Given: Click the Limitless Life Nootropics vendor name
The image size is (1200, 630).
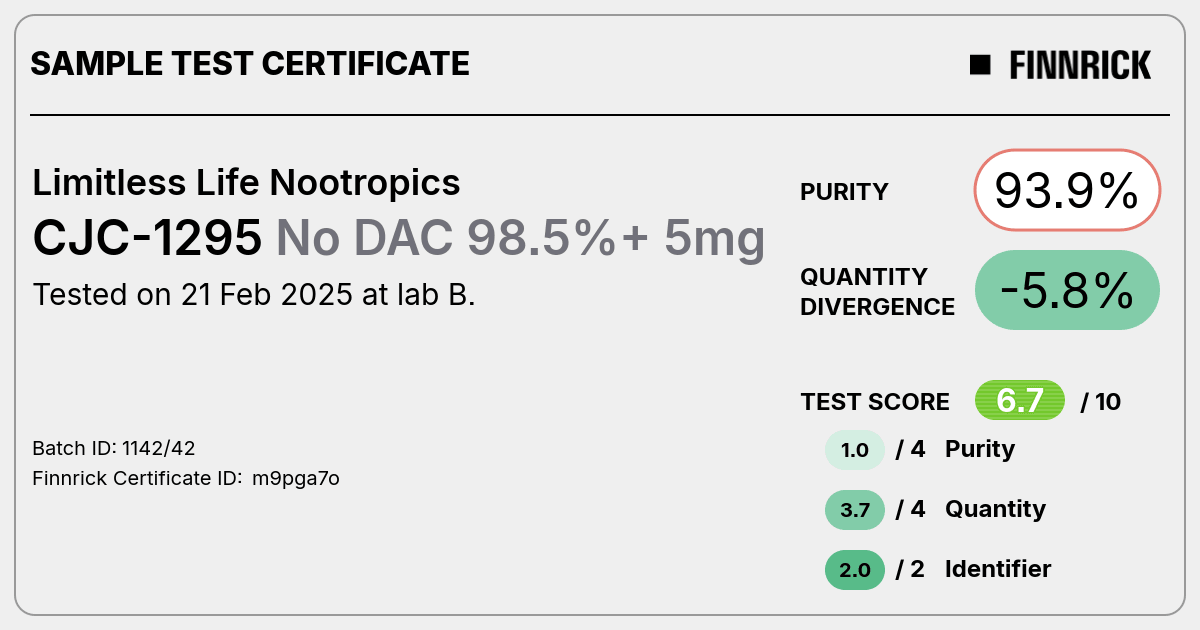Looking at the screenshot, I should click(246, 183).
